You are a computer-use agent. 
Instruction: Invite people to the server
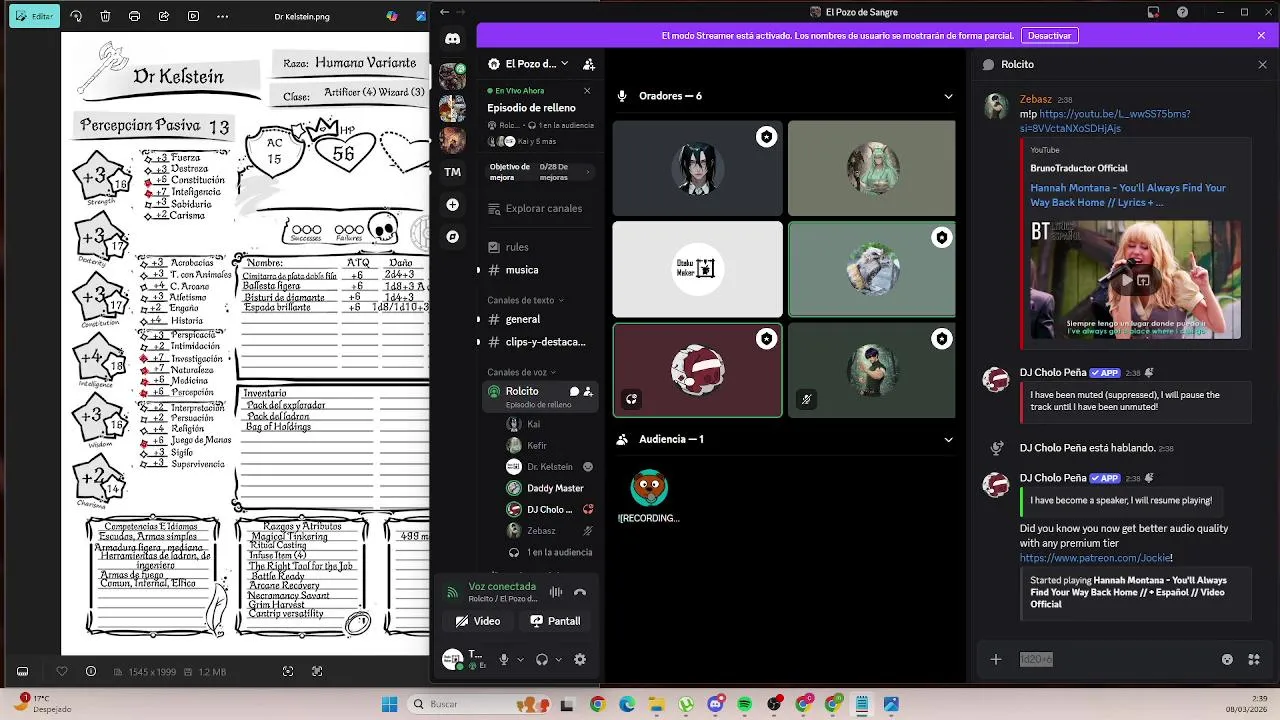pos(589,64)
